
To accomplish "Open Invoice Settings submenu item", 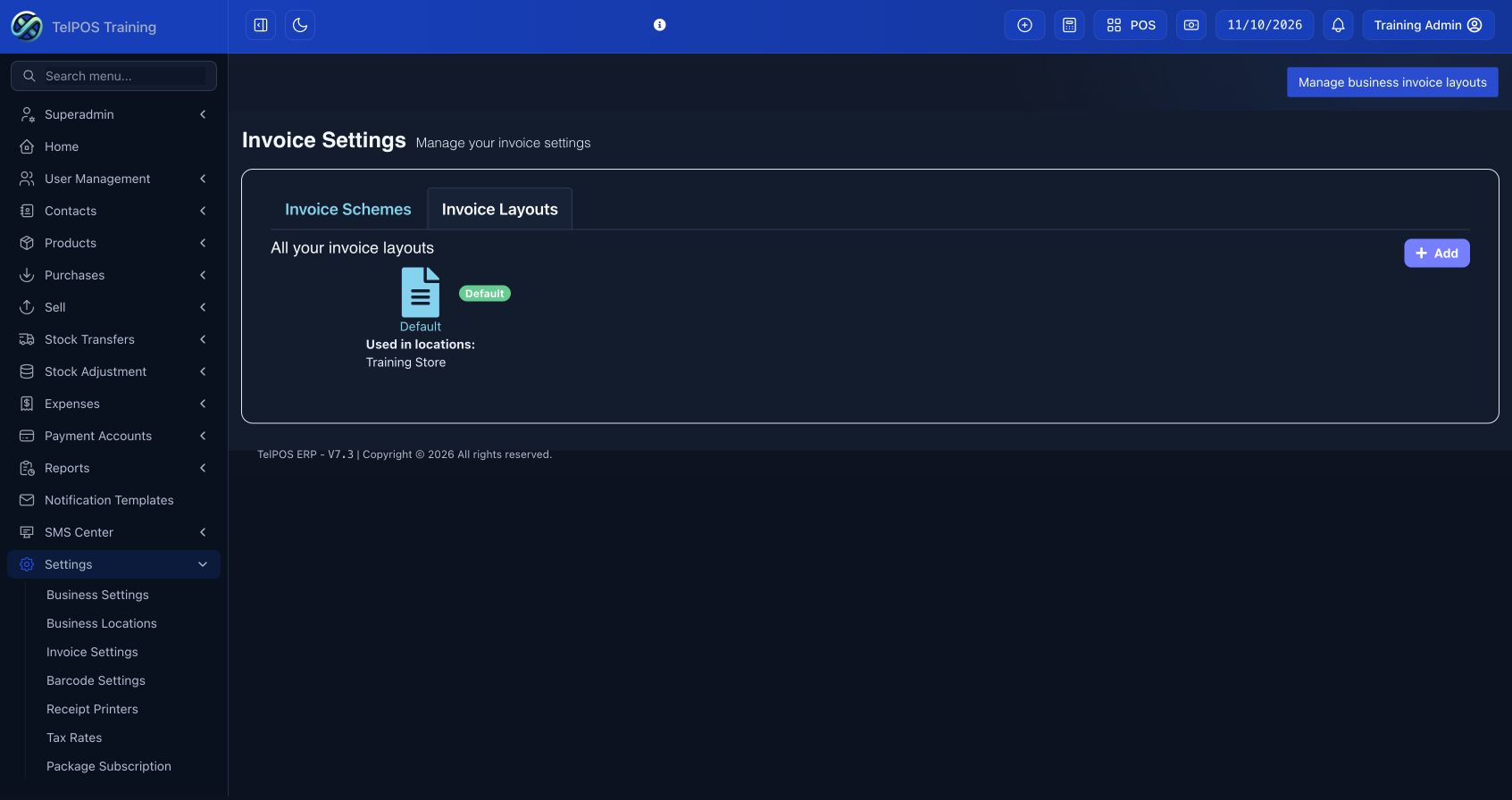I will pyautogui.click(x=92, y=652).
